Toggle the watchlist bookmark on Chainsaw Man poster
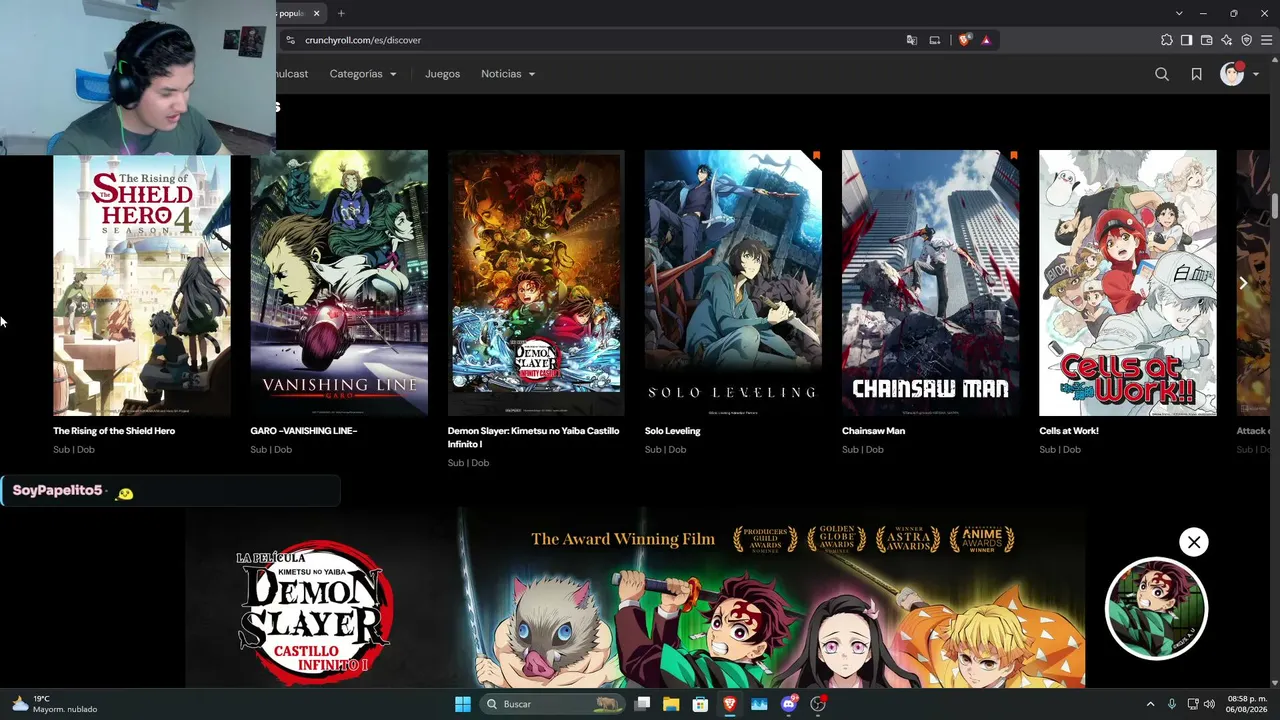Screen dimensions: 1280x720 point(1013,155)
